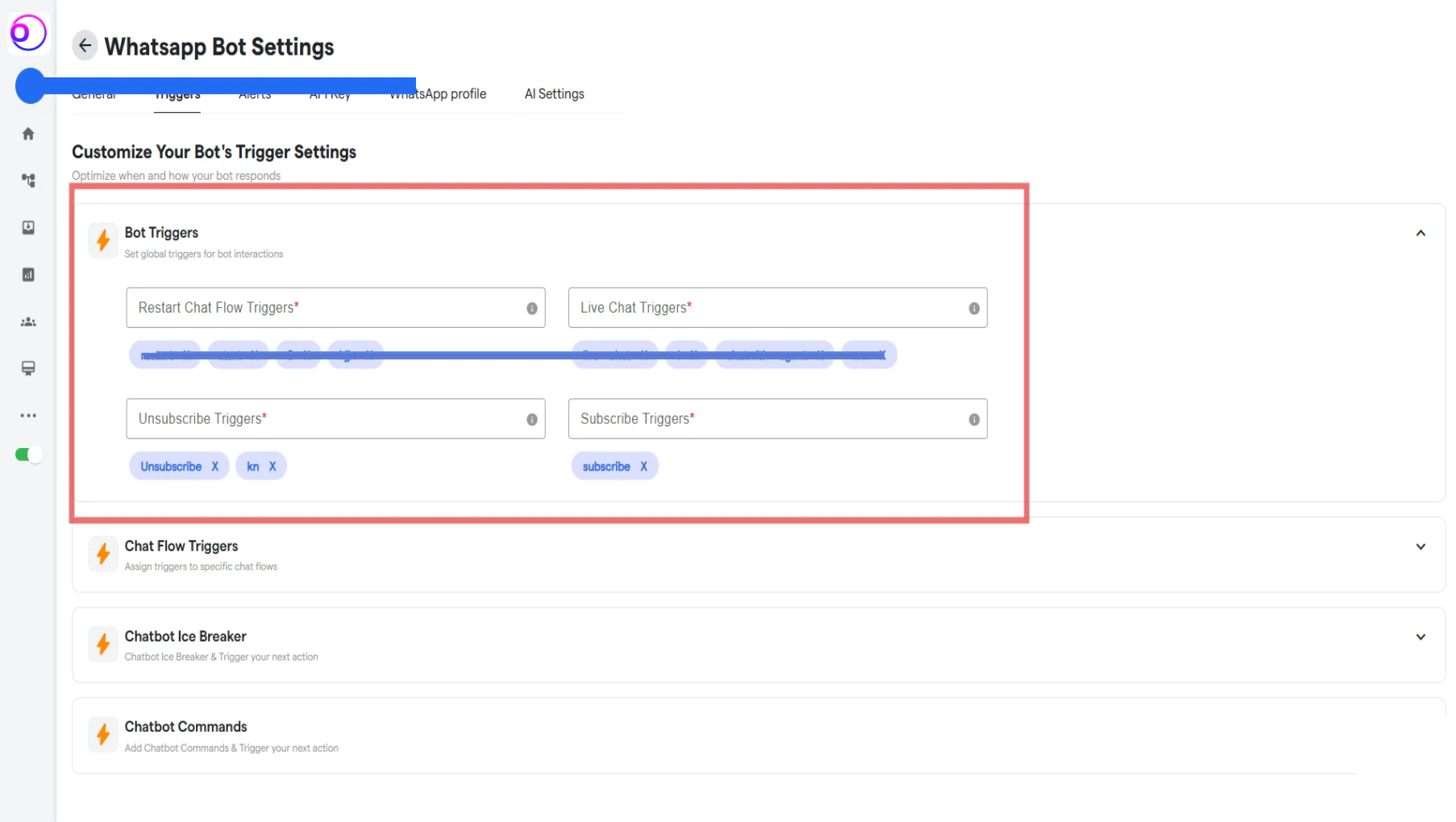Open the AI Settings tab
The width and height of the screenshot is (1456, 822).
[555, 94]
